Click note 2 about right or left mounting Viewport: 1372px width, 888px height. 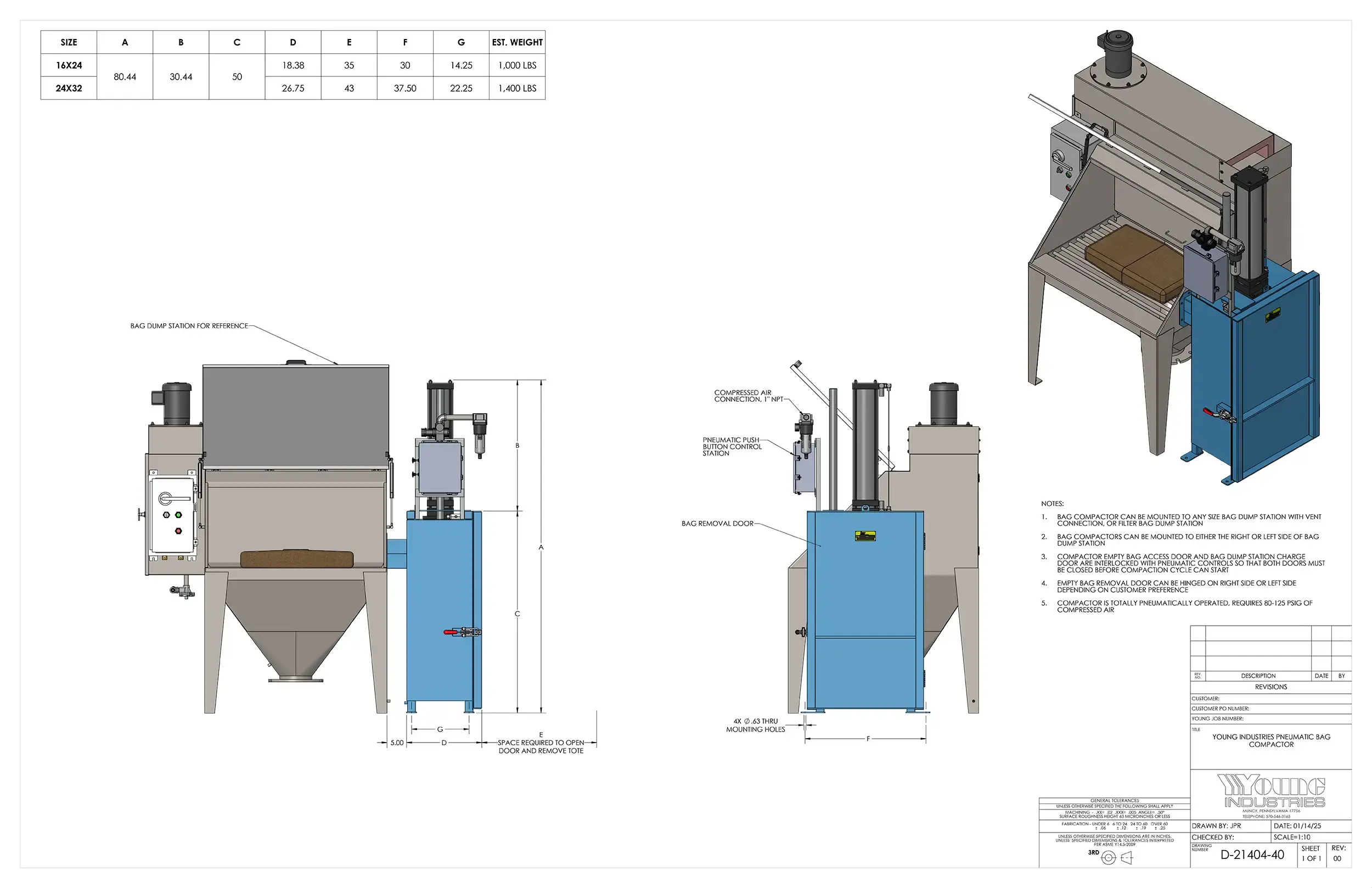point(1180,539)
